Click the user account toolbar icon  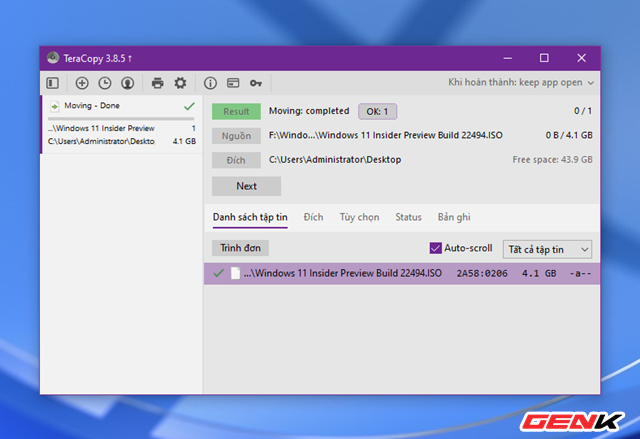pyautogui.click(x=128, y=83)
